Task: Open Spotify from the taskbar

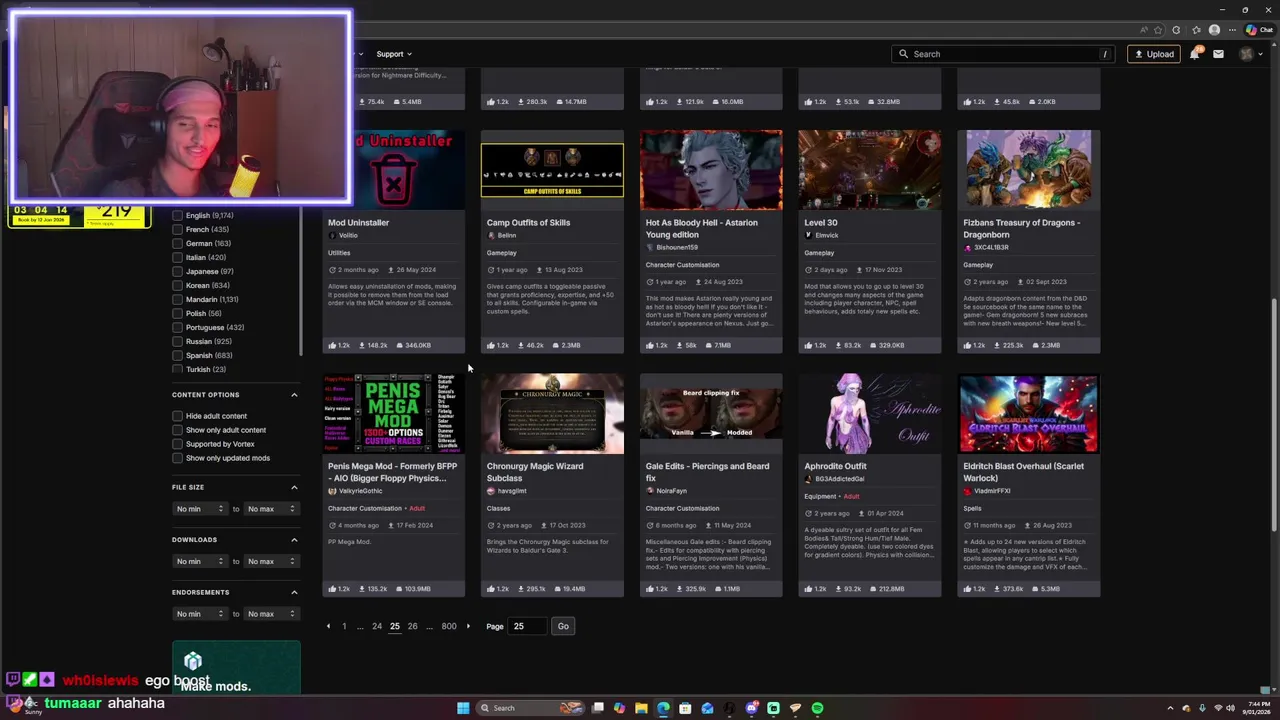Action: click(x=817, y=708)
